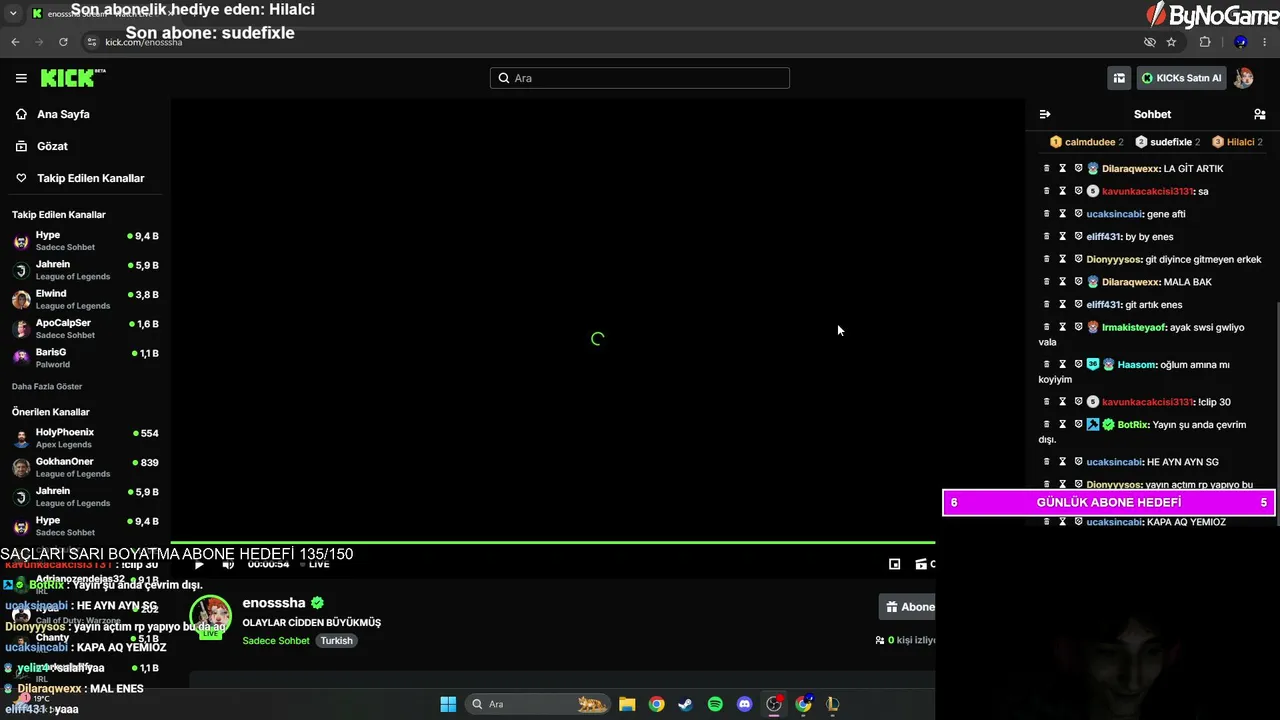Ban Dionyysos on the 'git diyince gitmeyen erkek' message
The height and width of the screenshot is (720, 1280).
coord(1079,259)
